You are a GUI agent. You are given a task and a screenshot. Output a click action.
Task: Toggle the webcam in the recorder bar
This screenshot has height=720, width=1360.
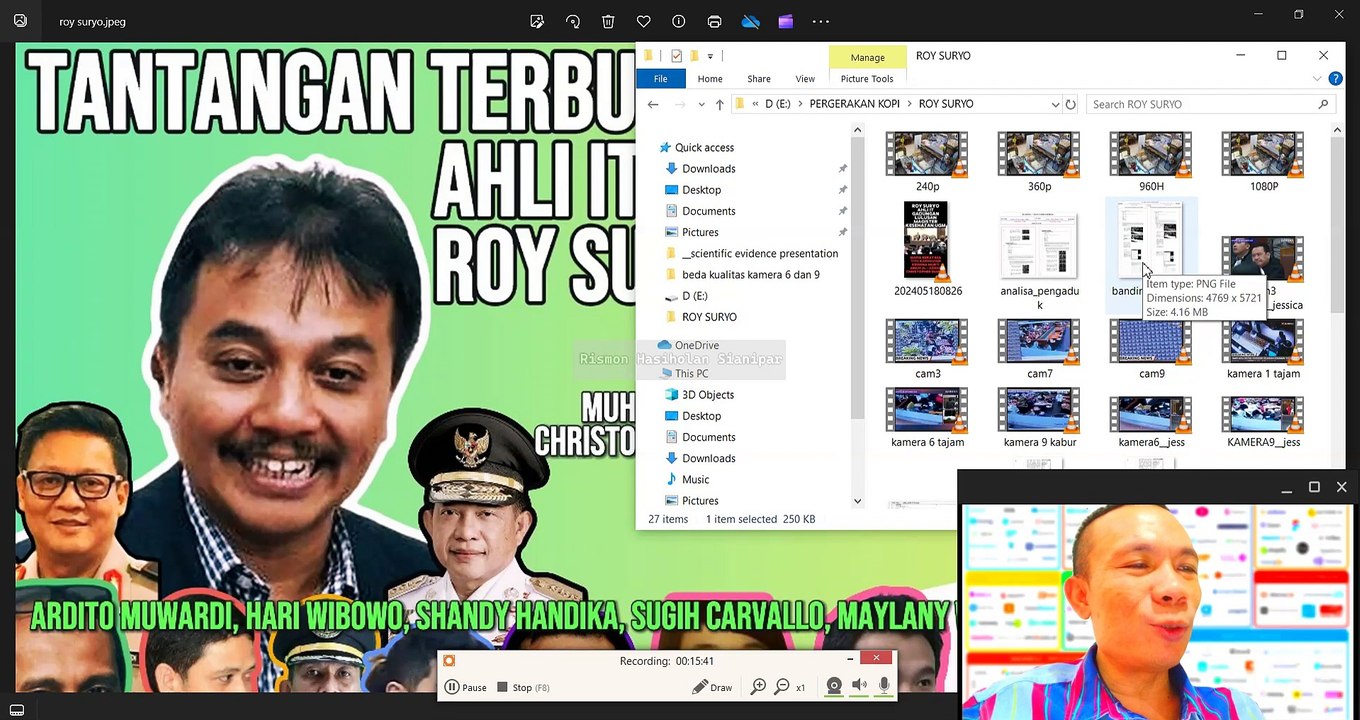coord(834,687)
